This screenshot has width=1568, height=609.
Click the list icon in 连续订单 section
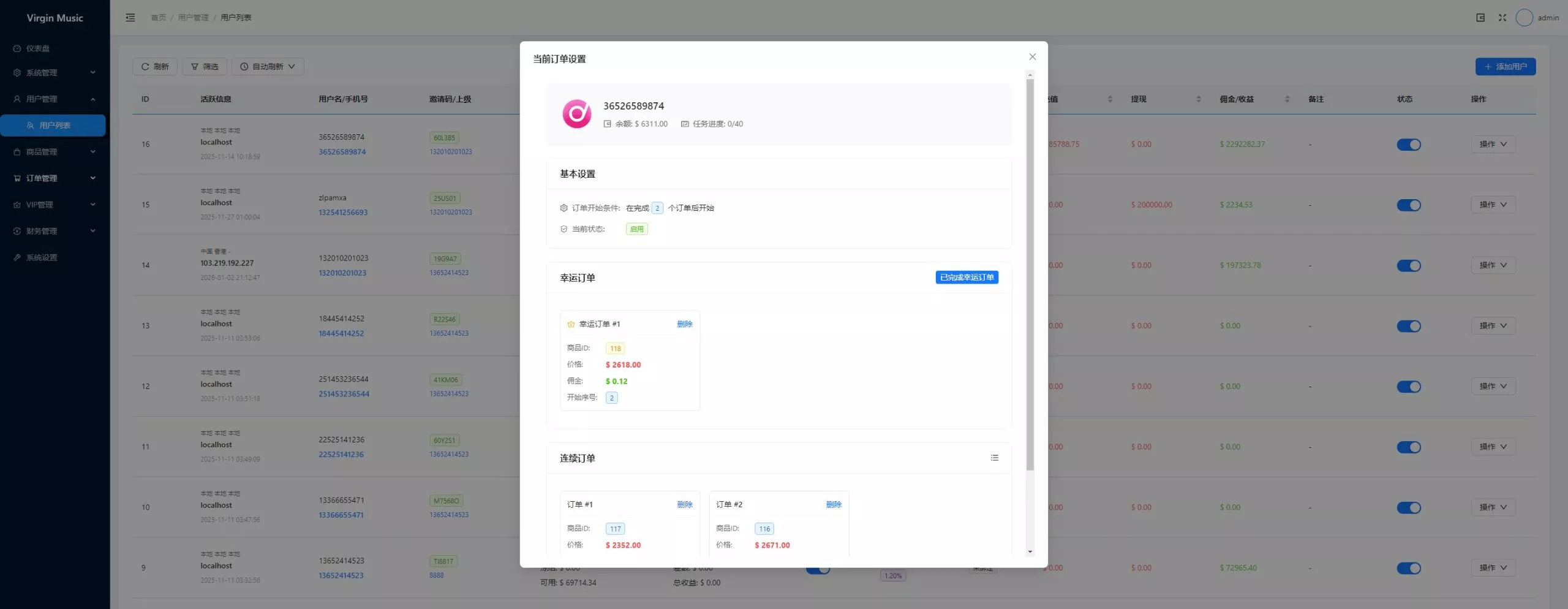coord(994,458)
